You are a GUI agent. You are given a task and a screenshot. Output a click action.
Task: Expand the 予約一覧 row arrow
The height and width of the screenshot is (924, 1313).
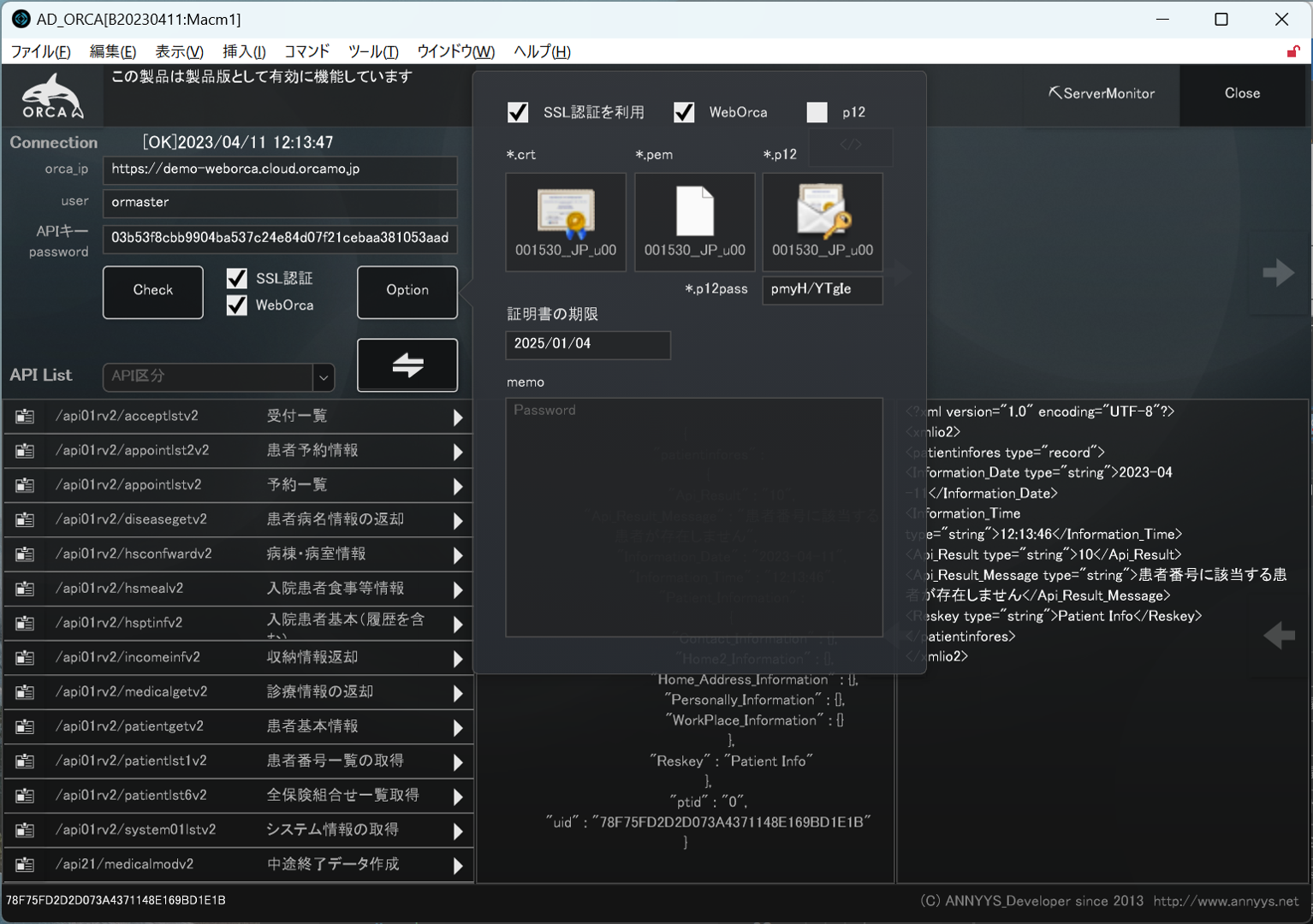click(x=458, y=486)
